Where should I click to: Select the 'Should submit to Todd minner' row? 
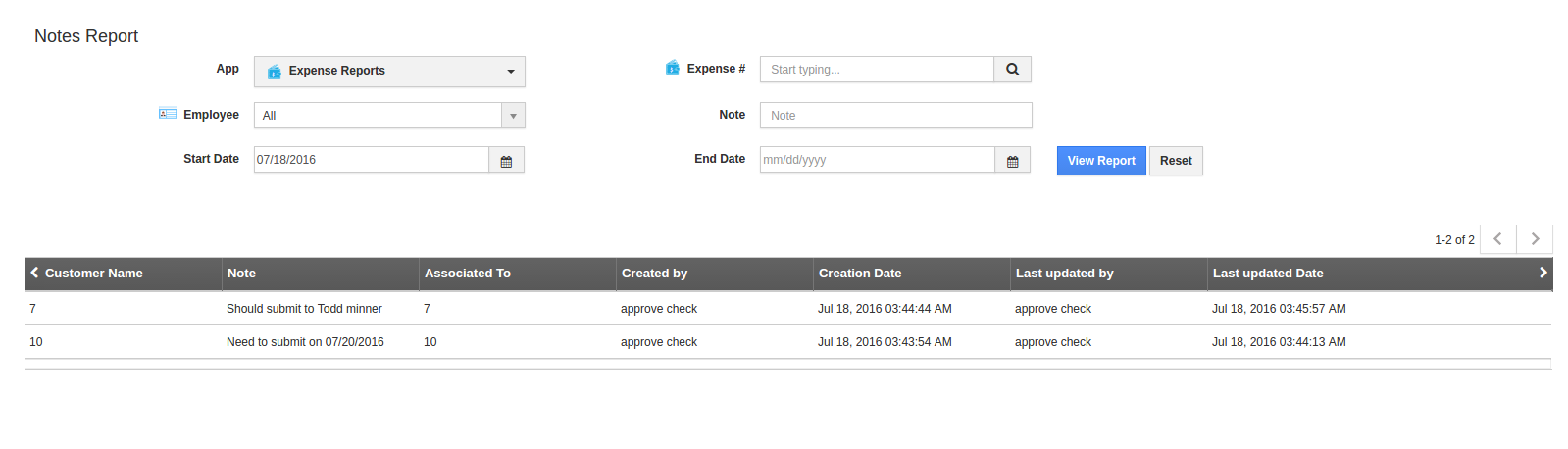[304, 309]
